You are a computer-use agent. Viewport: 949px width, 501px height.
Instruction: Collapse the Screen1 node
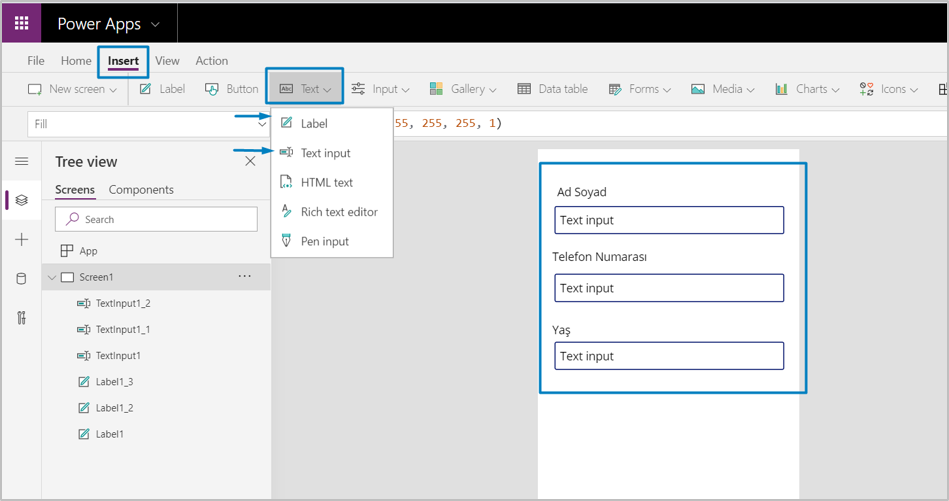coord(52,277)
